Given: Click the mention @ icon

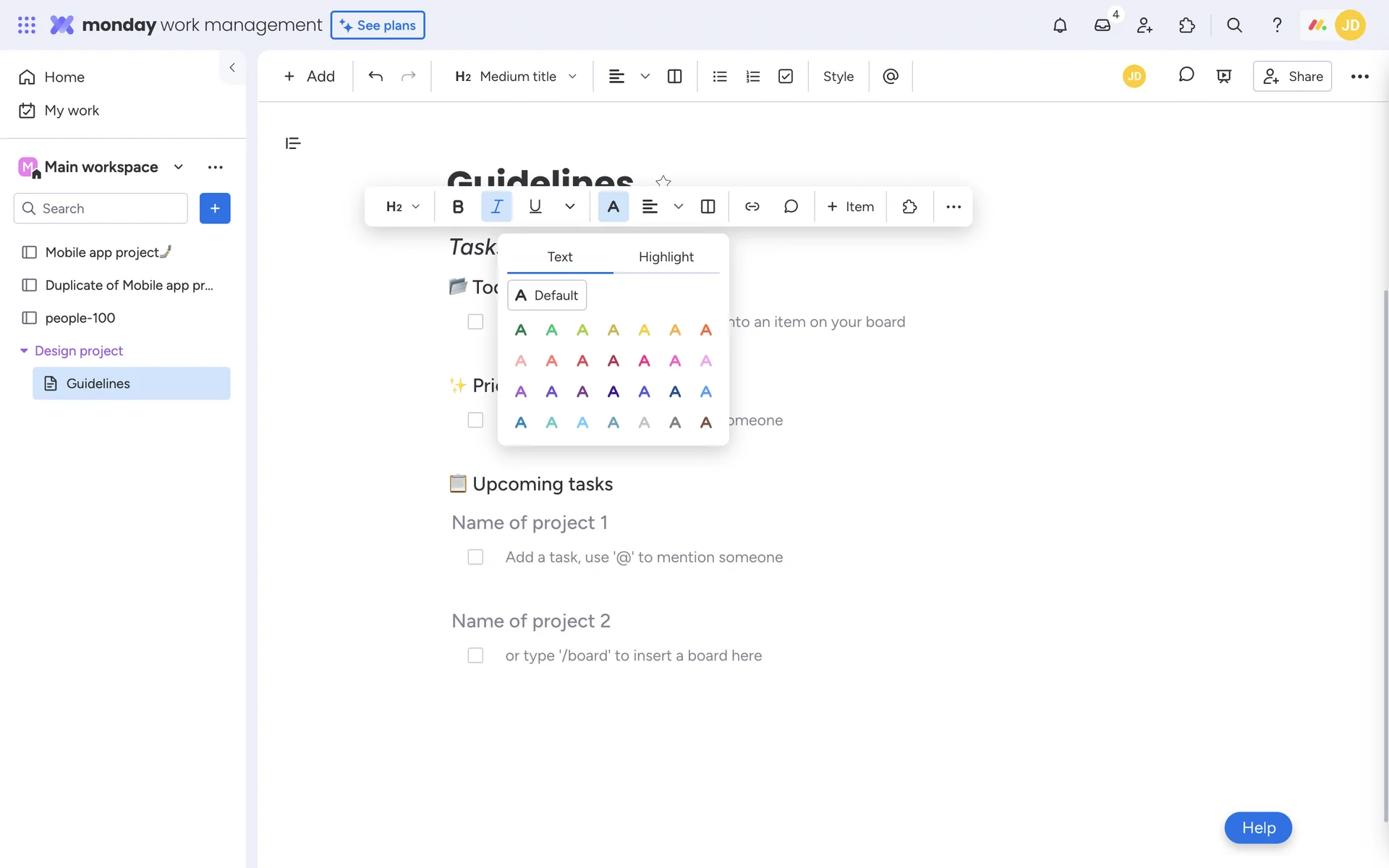Looking at the screenshot, I should (x=891, y=77).
